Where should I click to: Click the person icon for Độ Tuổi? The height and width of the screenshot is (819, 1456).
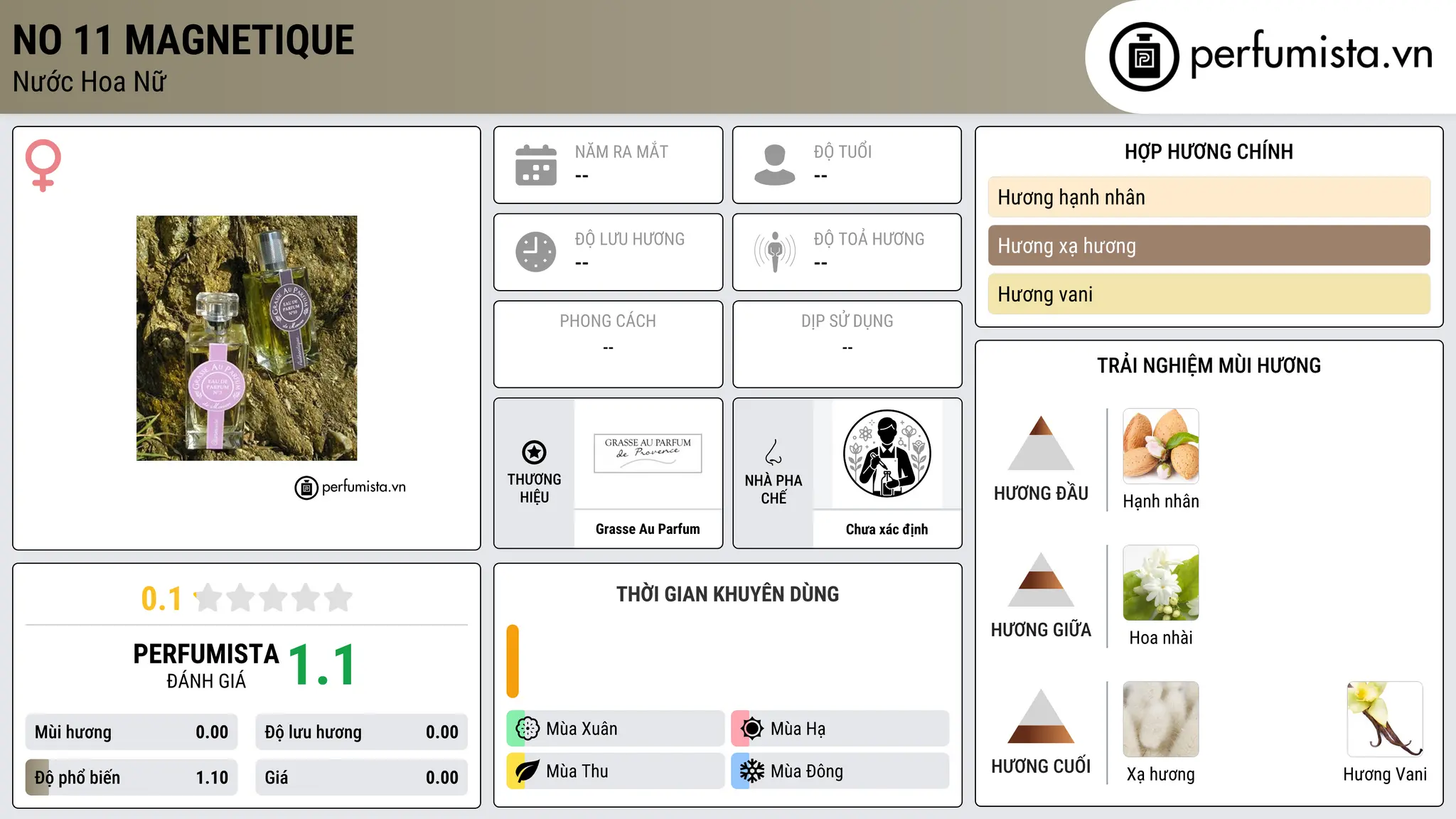775,165
